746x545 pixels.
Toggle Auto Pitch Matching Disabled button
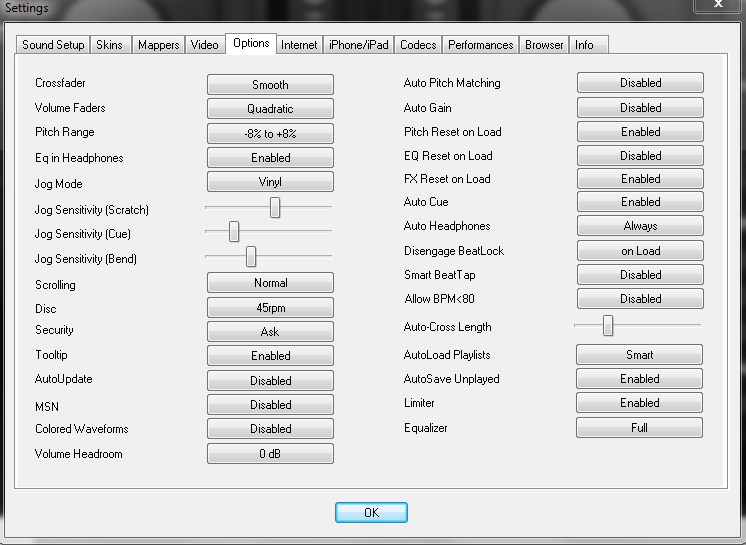(640, 83)
